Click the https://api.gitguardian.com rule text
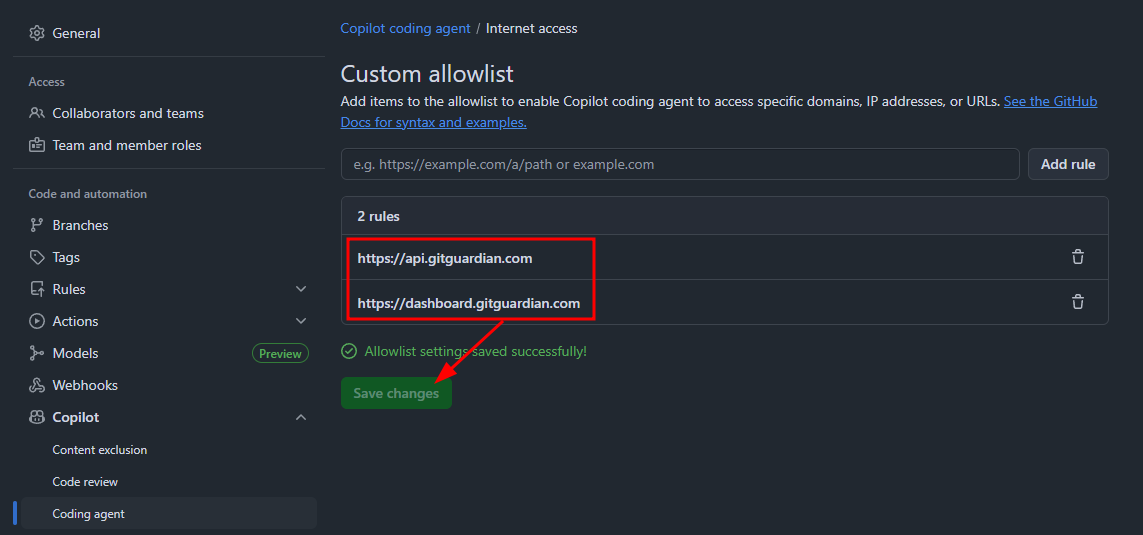1143x535 pixels. click(445, 258)
